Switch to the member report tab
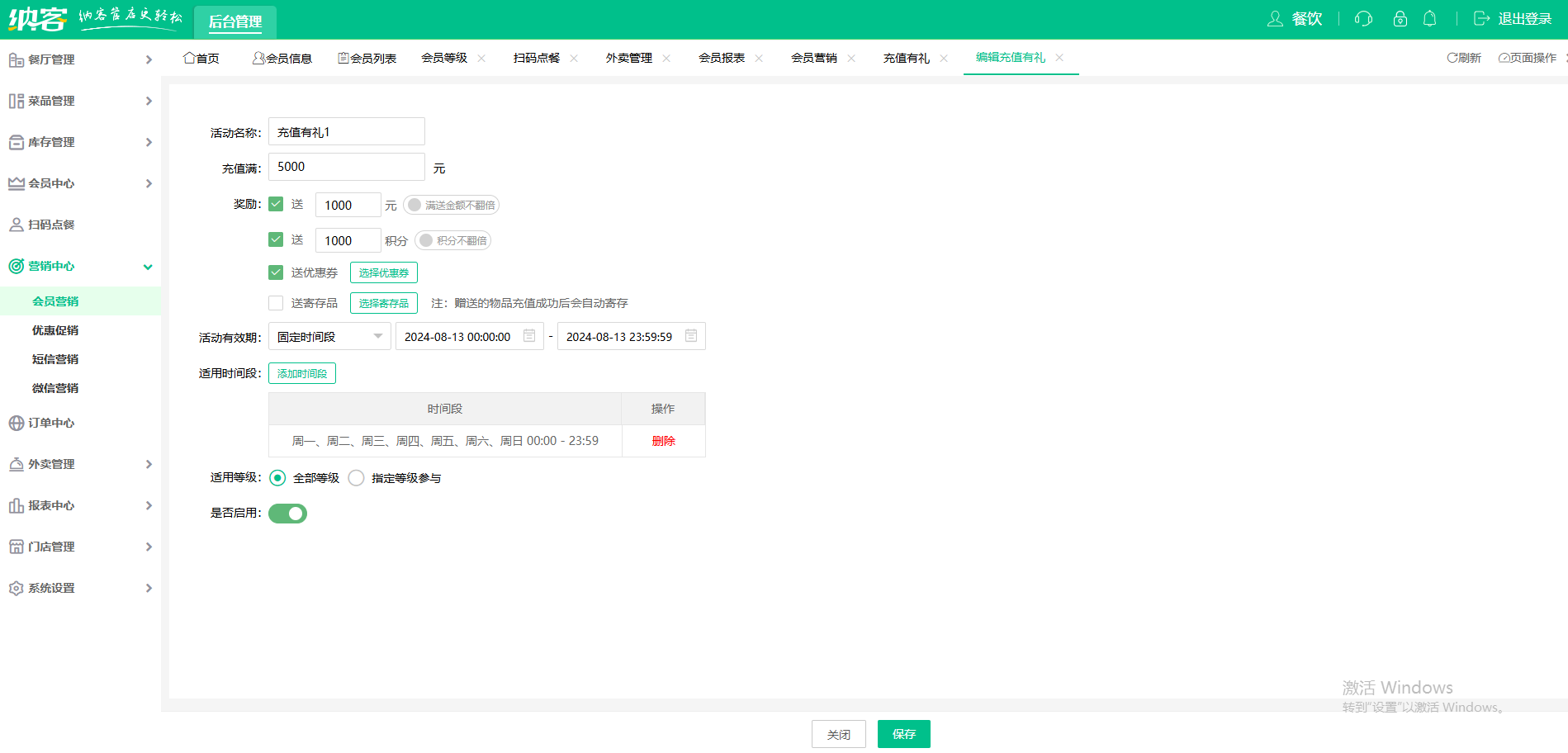1568x753 pixels. [x=721, y=58]
